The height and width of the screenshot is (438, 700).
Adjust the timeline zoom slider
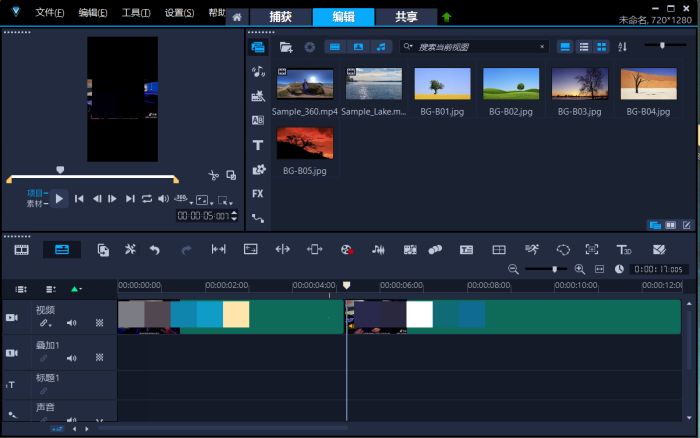554,269
